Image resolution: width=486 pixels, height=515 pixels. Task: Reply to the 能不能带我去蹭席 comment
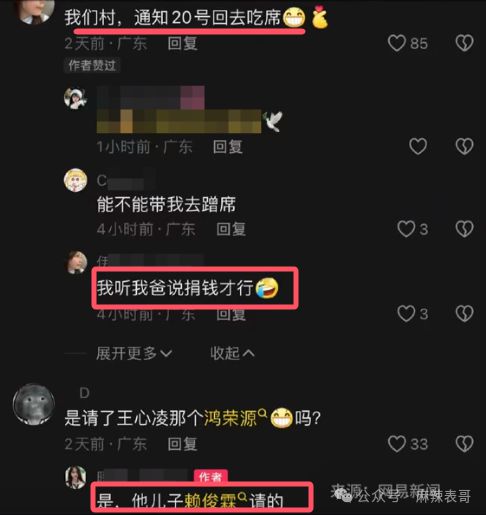pyautogui.click(x=231, y=229)
